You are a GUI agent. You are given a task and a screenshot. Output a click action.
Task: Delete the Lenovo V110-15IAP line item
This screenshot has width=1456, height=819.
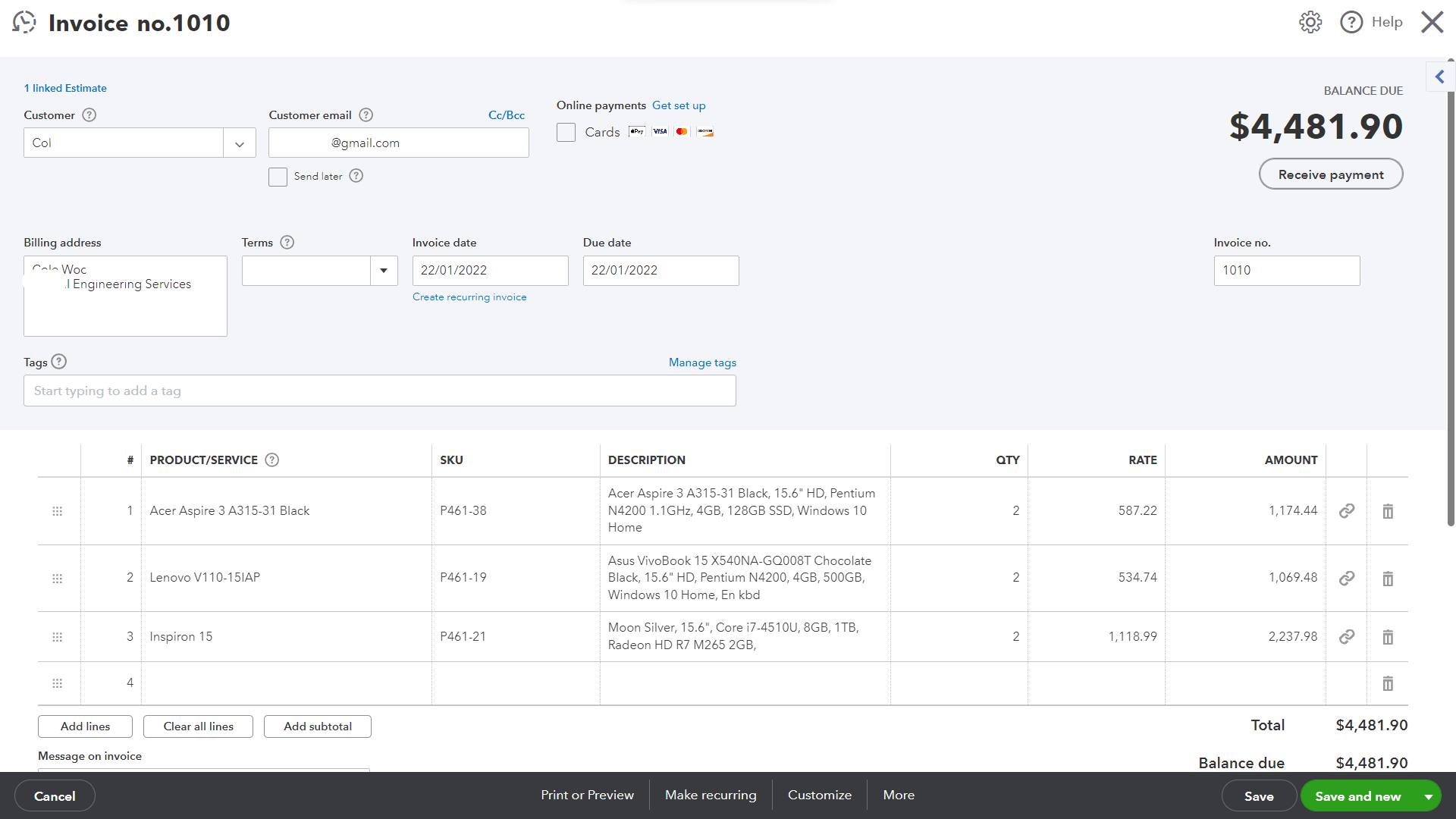coord(1388,579)
